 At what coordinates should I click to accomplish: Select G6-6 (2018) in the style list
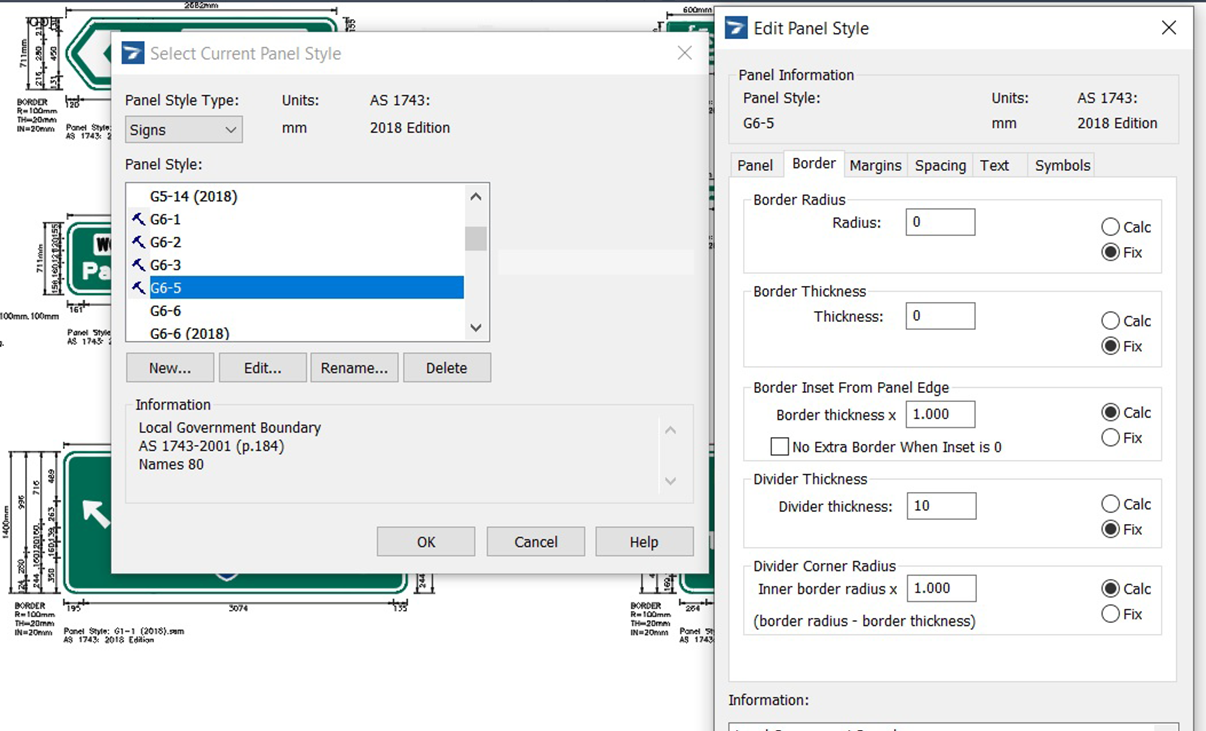(x=190, y=333)
